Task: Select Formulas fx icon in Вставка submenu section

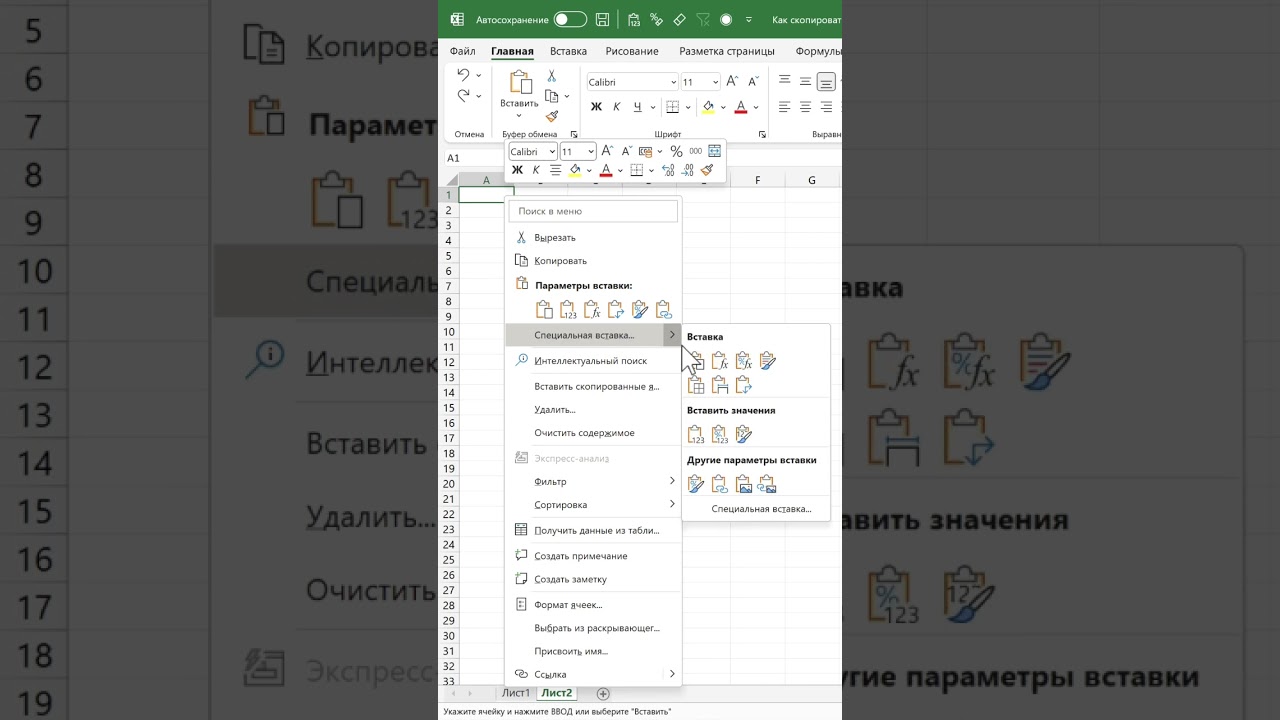Action: (720, 361)
